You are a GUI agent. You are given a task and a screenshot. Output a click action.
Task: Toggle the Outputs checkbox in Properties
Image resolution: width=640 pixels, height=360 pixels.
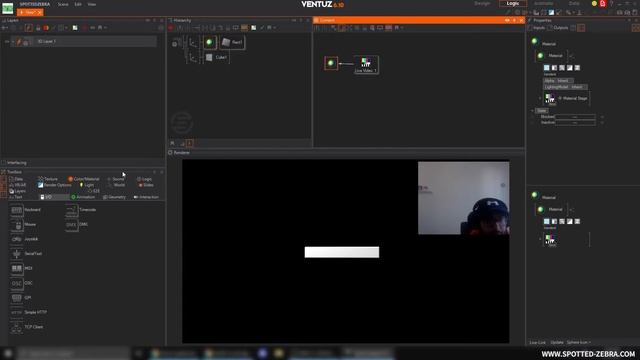(550, 28)
